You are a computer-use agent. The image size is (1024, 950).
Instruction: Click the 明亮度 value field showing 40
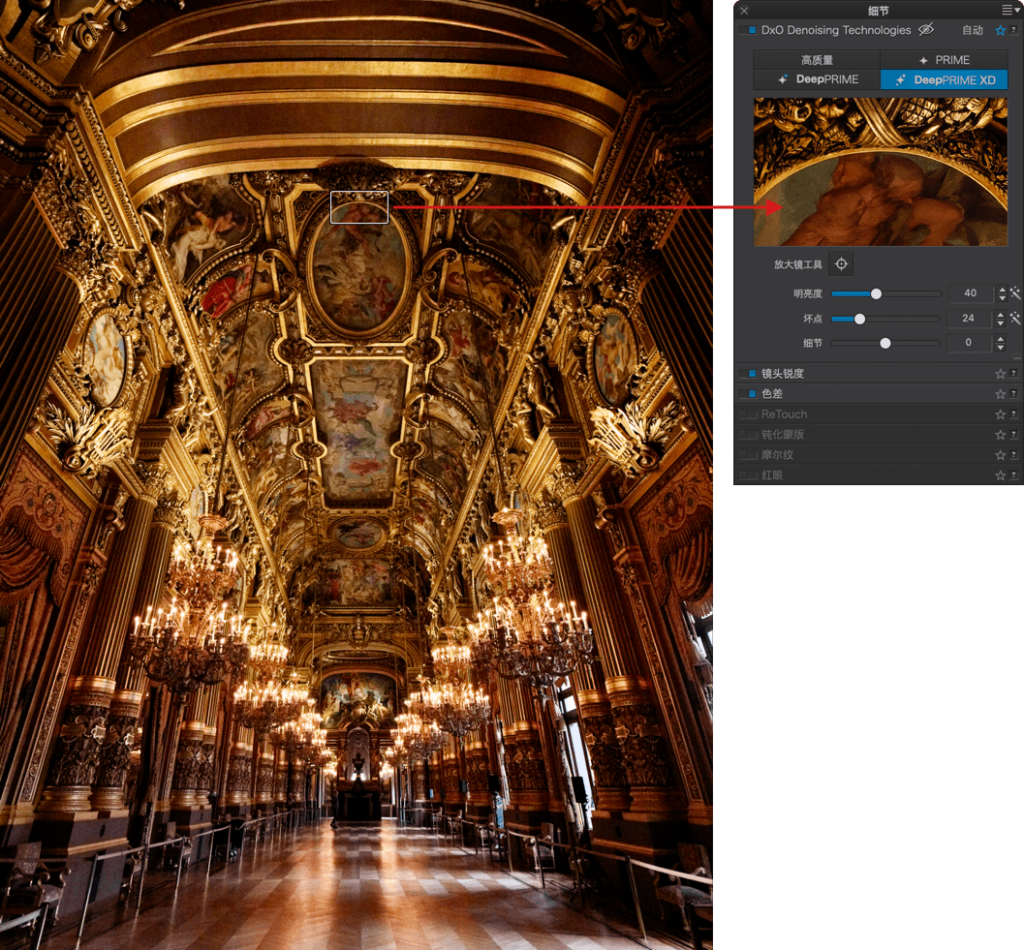970,293
